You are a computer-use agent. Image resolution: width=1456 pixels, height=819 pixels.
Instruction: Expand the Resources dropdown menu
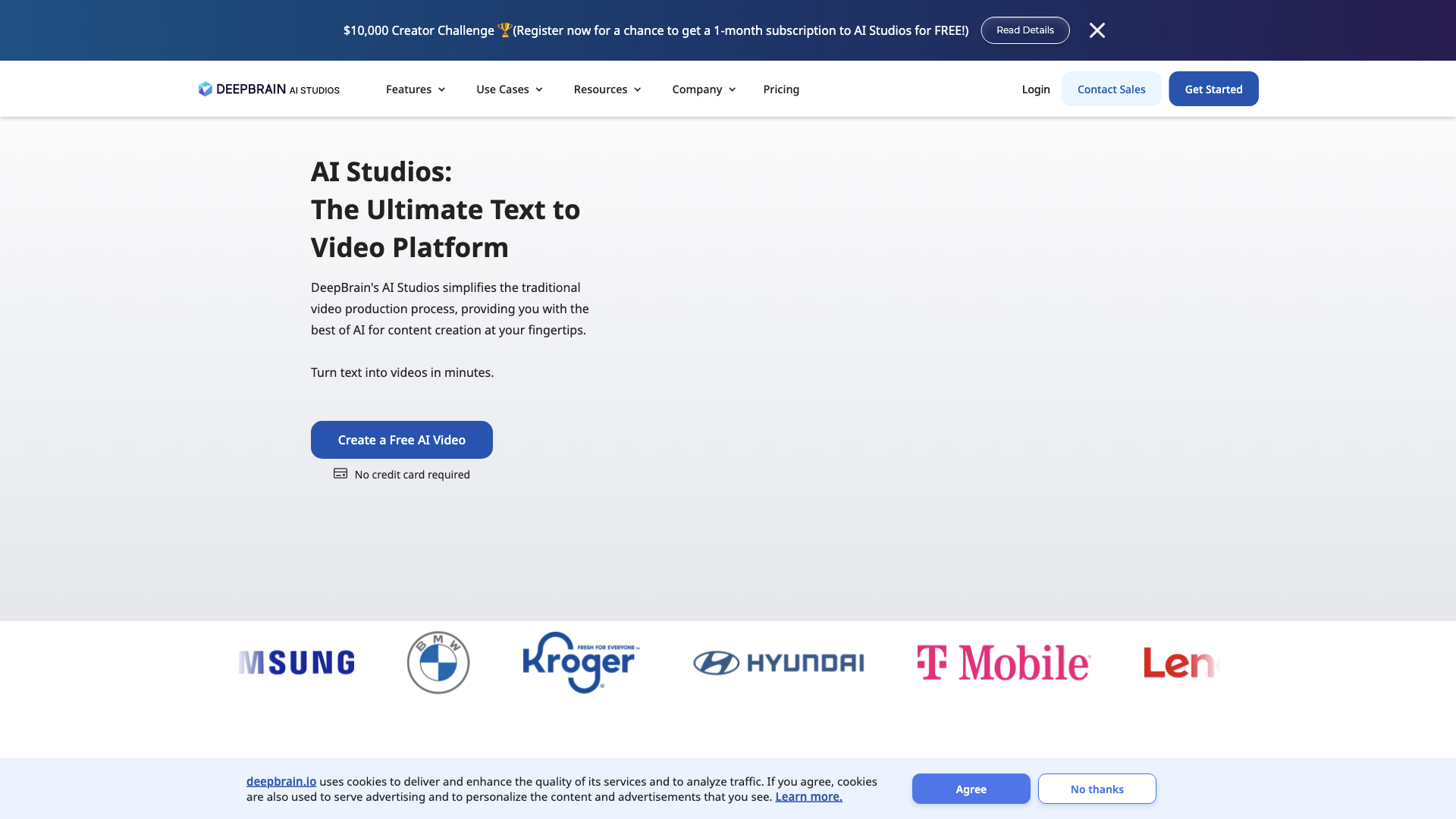pos(607,89)
